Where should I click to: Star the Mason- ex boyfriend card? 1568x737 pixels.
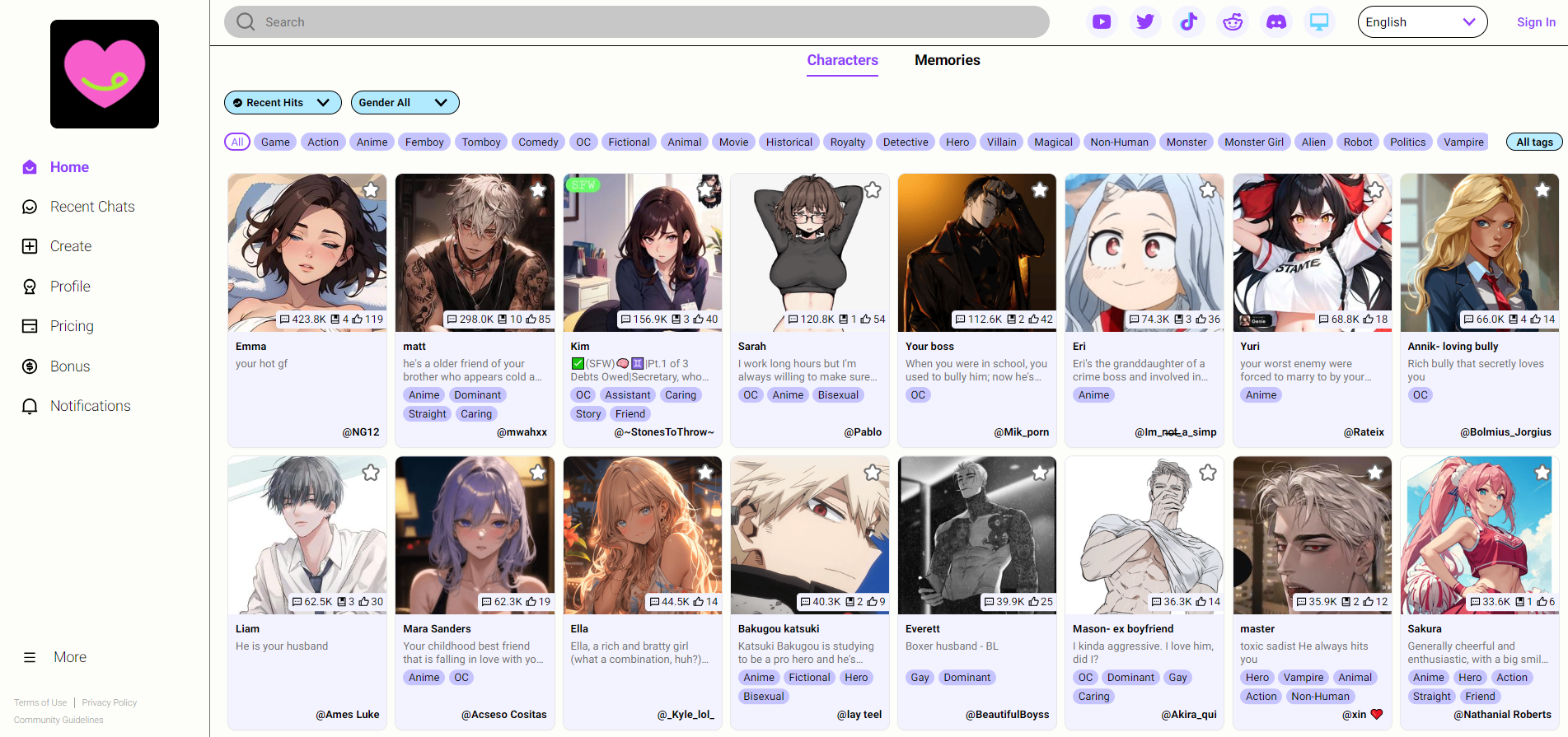pos(1208,473)
